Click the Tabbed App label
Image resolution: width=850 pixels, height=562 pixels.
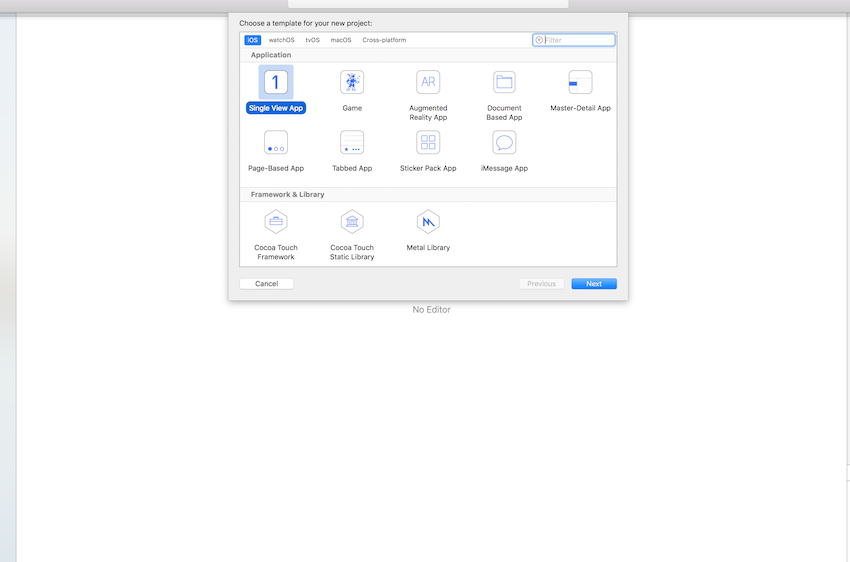[352, 169]
